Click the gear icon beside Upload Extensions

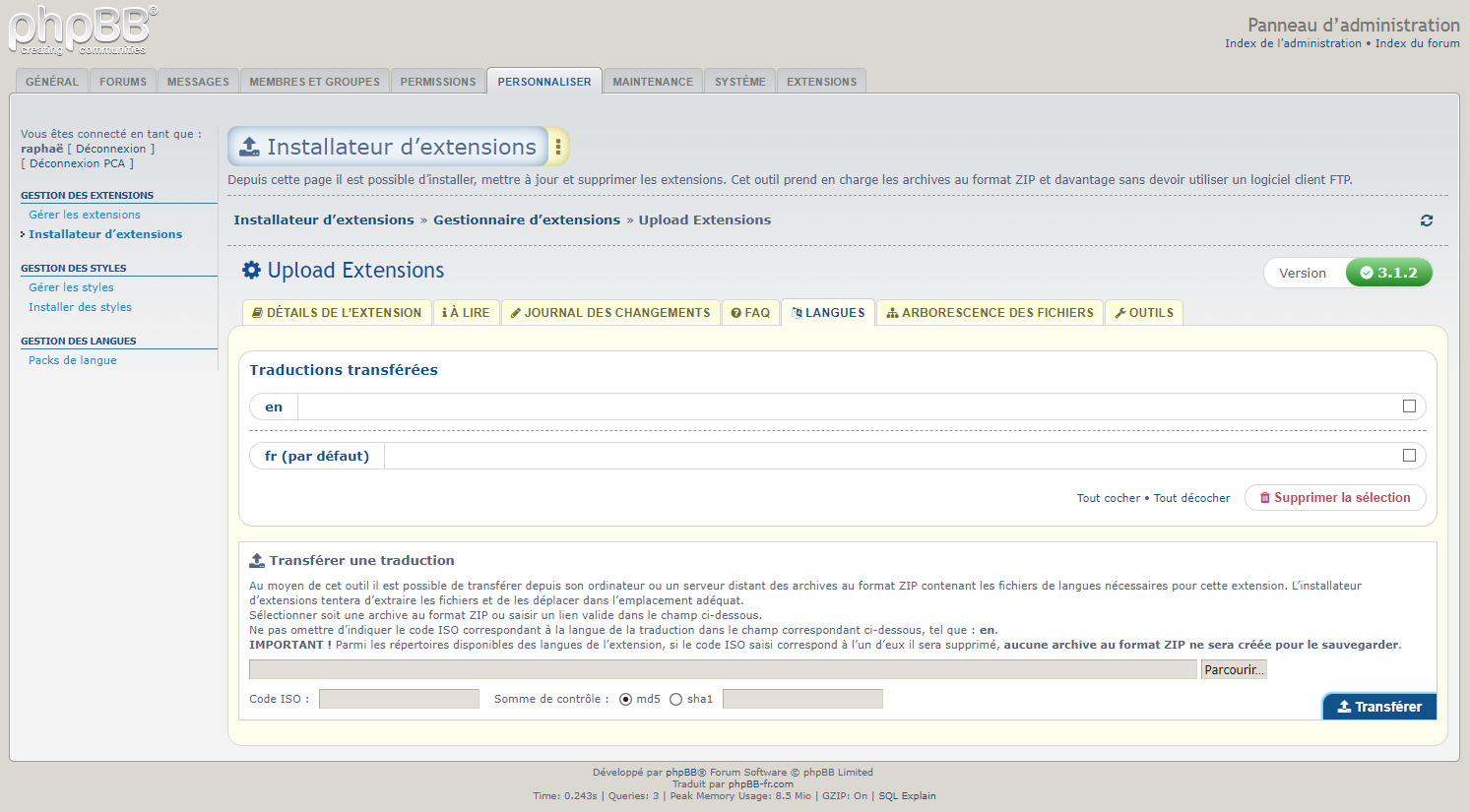pyautogui.click(x=252, y=270)
